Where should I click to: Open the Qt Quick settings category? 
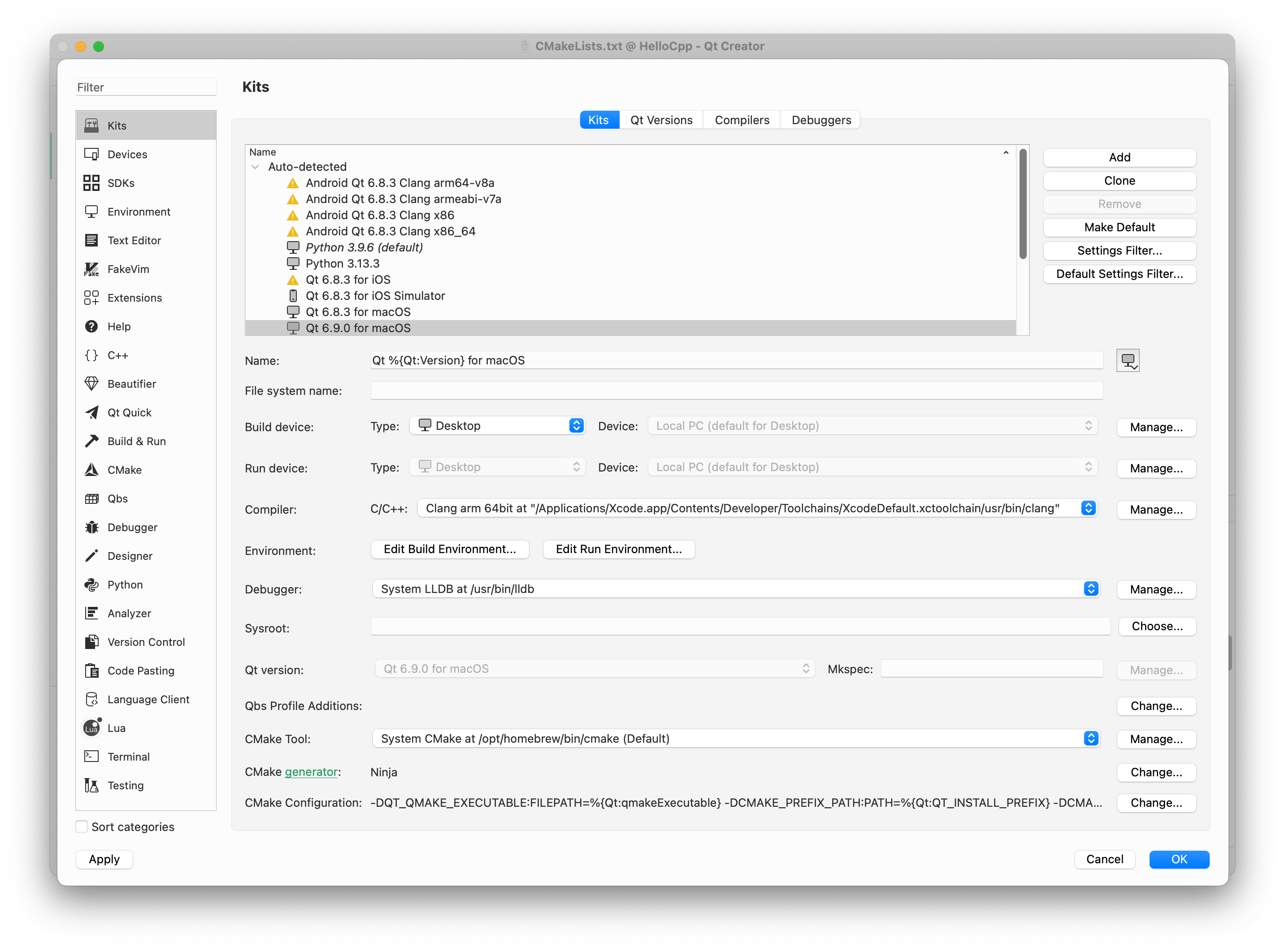coord(146,413)
